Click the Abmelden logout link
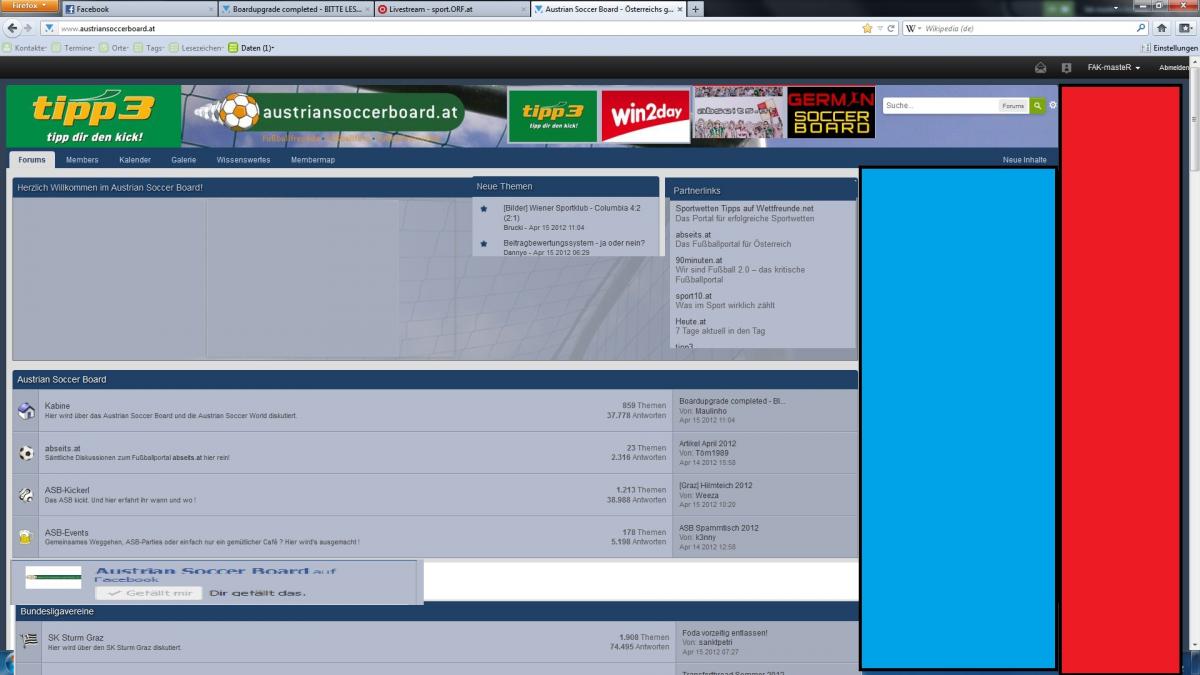1200x675 pixels. coord(1174,68)
